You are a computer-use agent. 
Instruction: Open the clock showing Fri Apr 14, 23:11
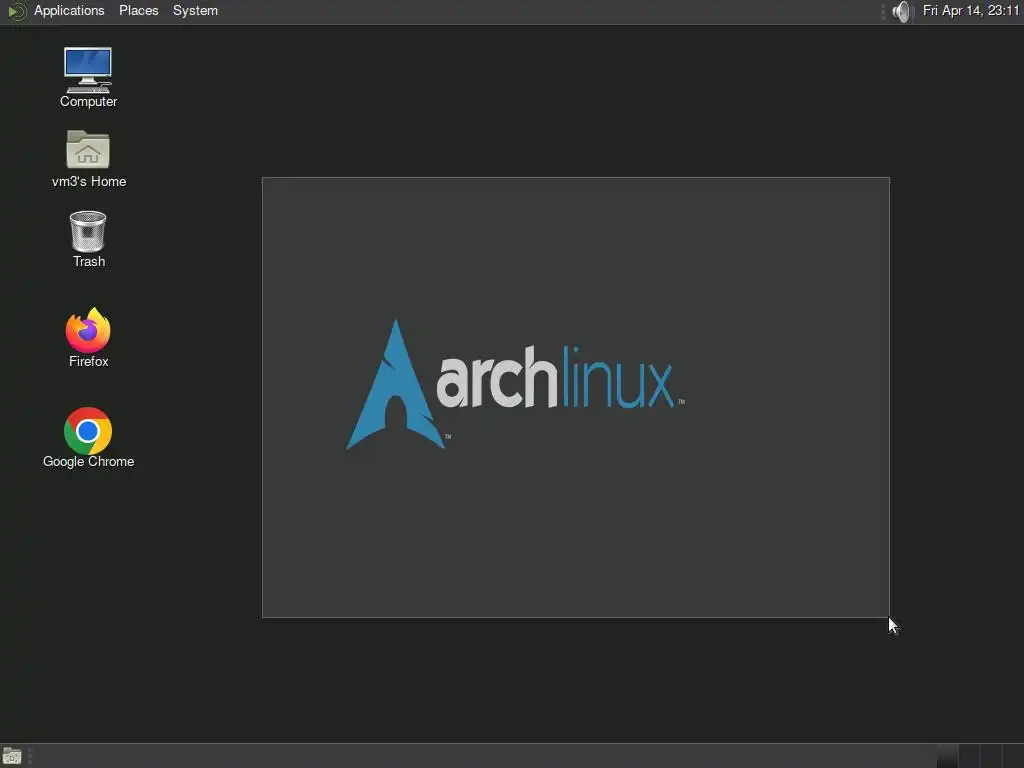[971, 11]
